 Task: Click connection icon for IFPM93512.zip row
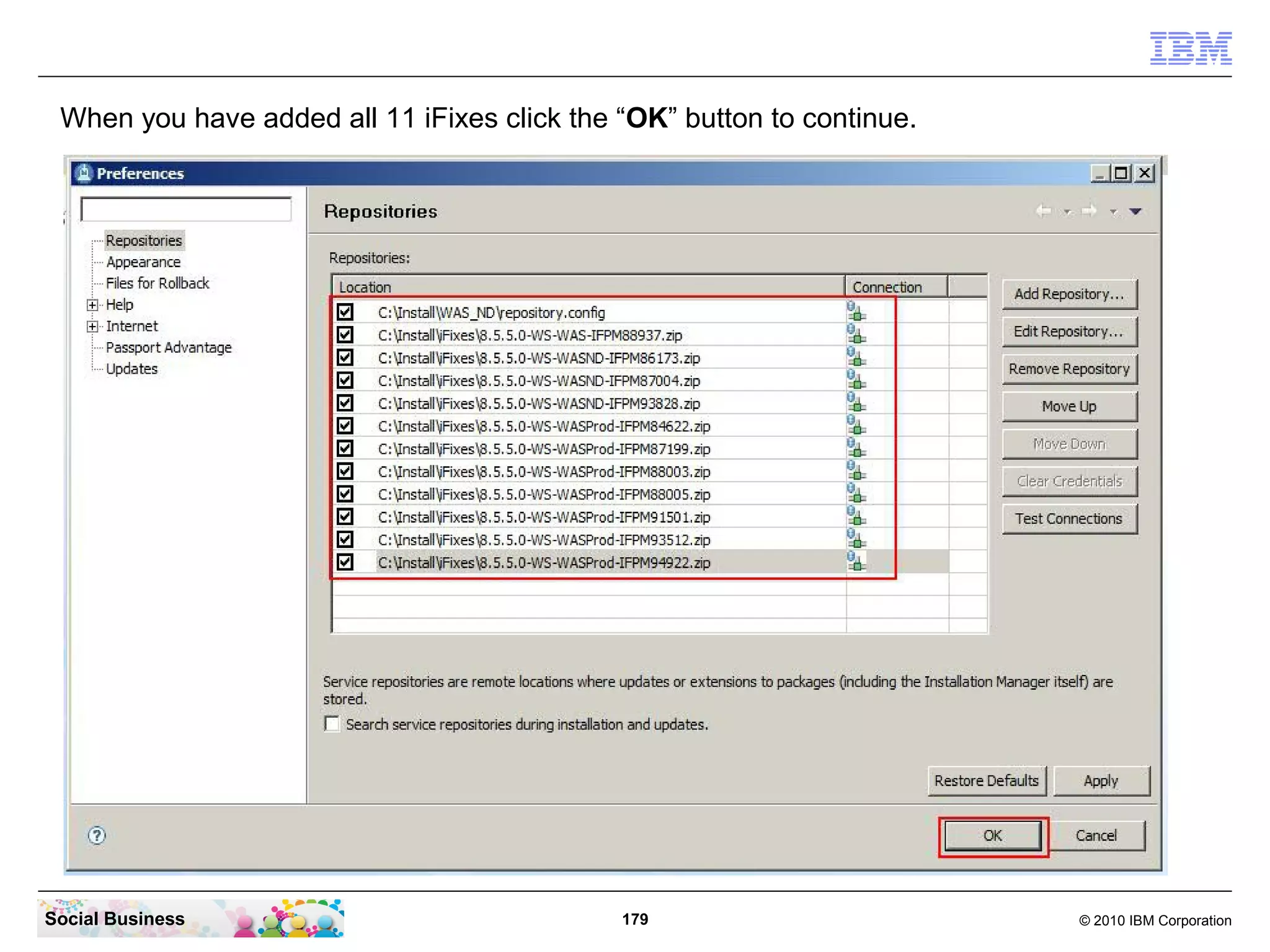point(856,539)
